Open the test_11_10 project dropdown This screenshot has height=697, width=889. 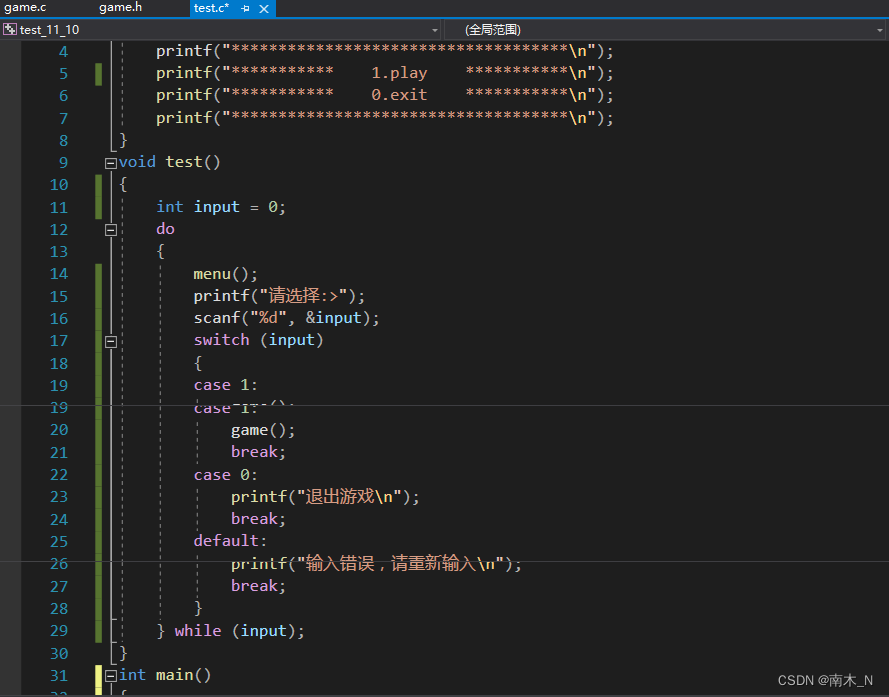435,30
